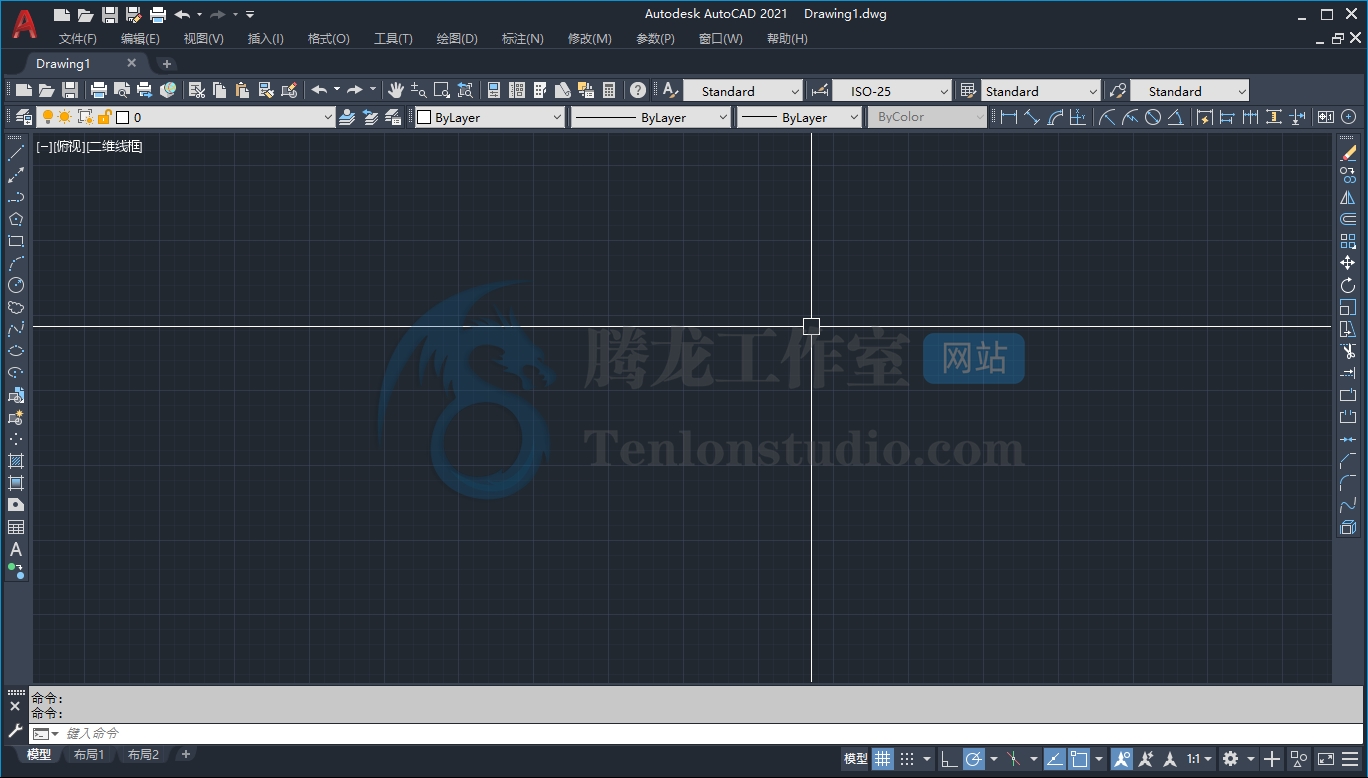Select the Trim scissors tool
The image size is (1368, 778).
(1348, 351)
